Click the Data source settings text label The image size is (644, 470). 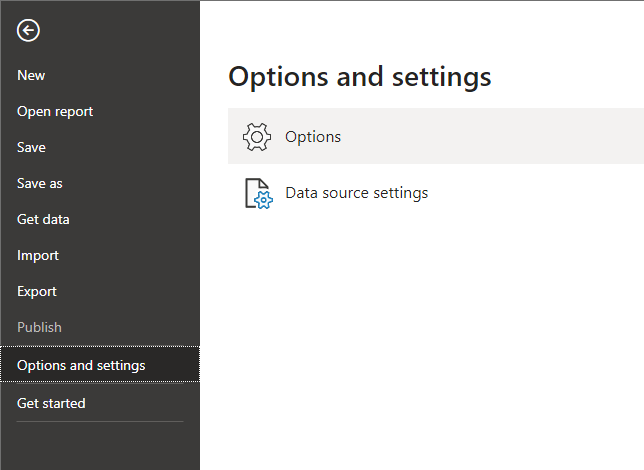coord(356,193)
